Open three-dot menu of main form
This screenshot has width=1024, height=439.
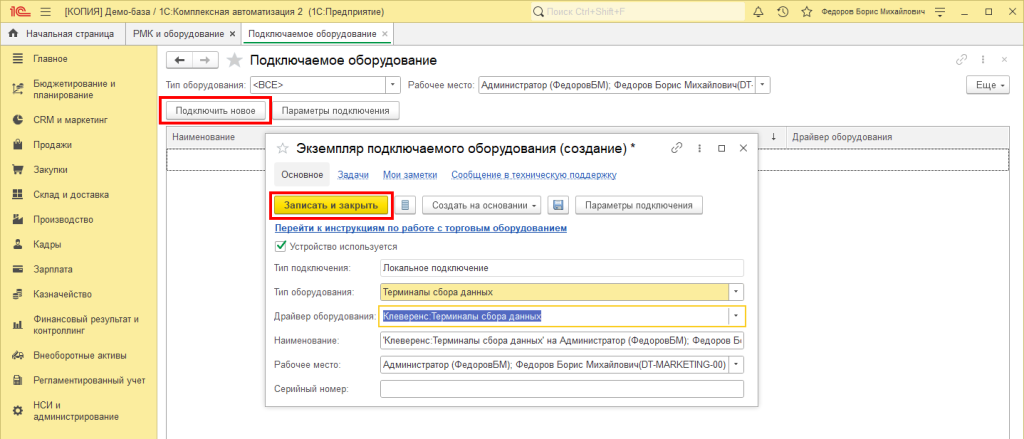[982, 59]
